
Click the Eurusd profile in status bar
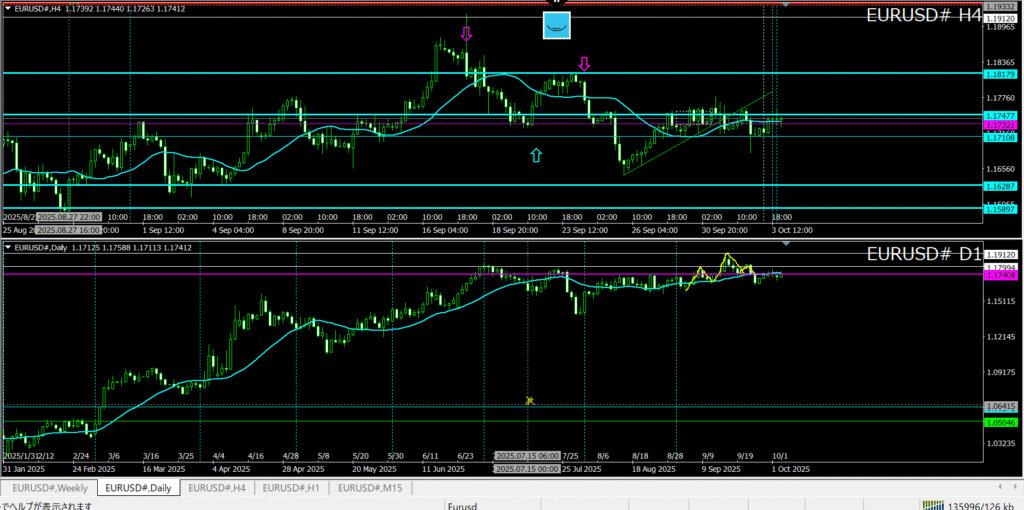tap(463, 505)
